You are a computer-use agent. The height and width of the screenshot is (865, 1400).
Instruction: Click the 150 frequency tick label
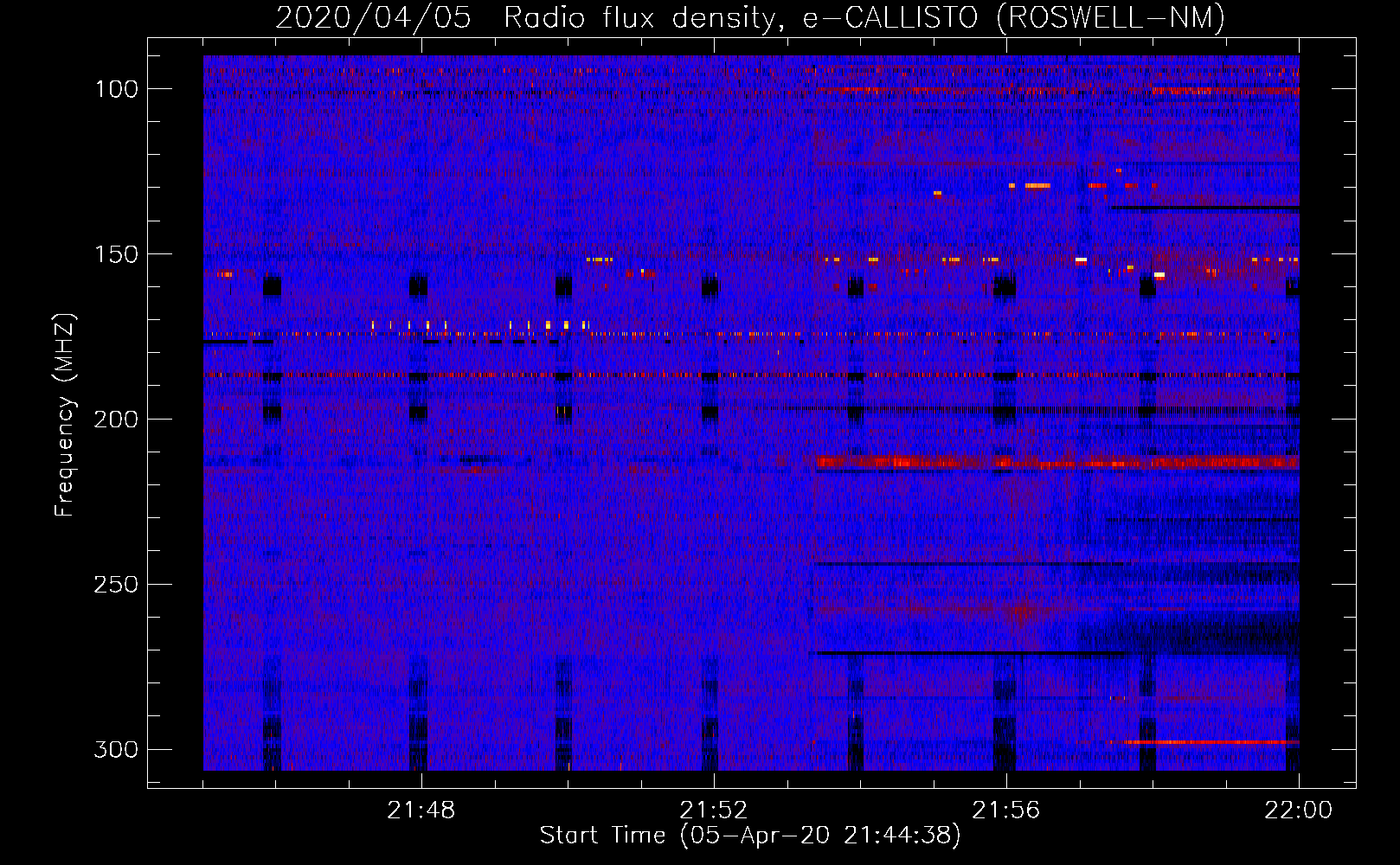(x=116, y=254)
